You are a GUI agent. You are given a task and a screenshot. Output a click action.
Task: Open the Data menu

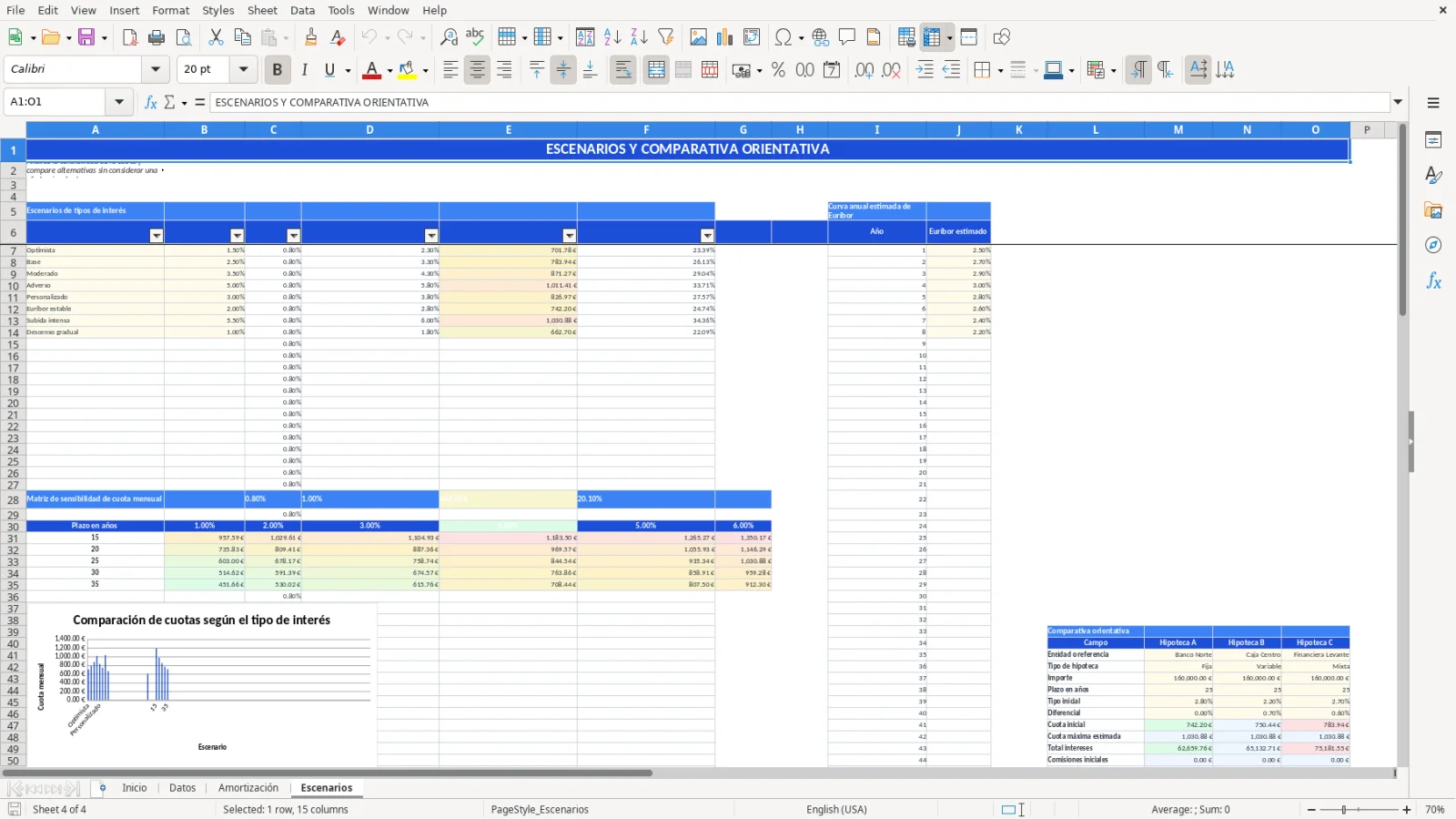tap(302, 10)
